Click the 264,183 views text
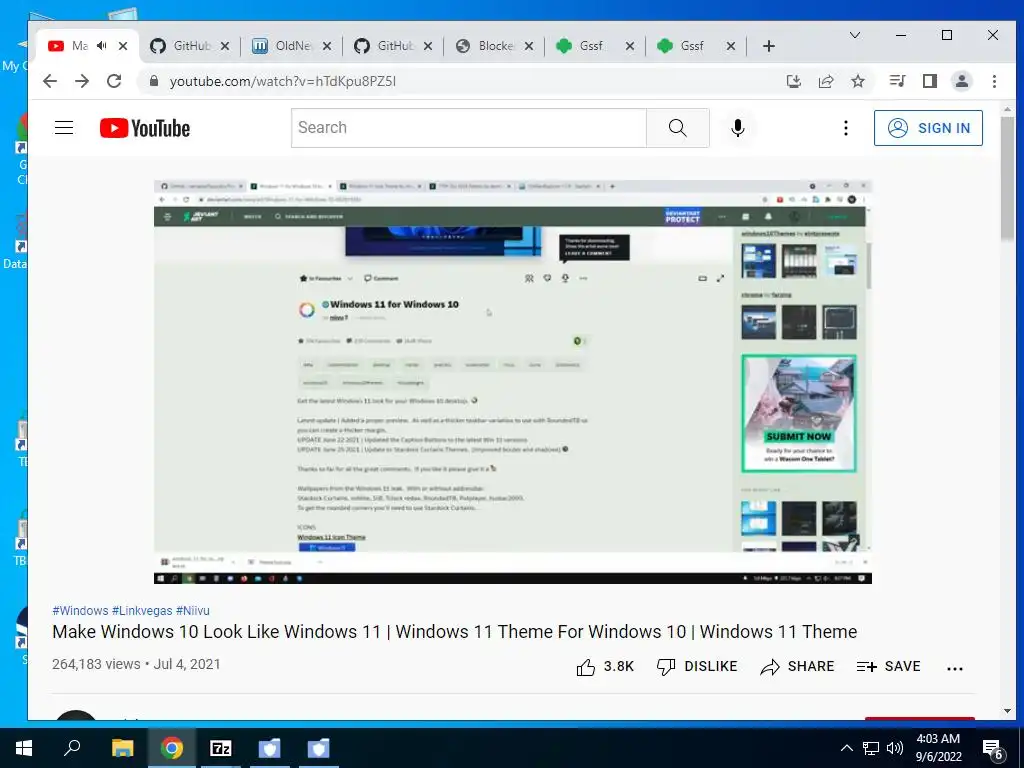 click(96, 664)
